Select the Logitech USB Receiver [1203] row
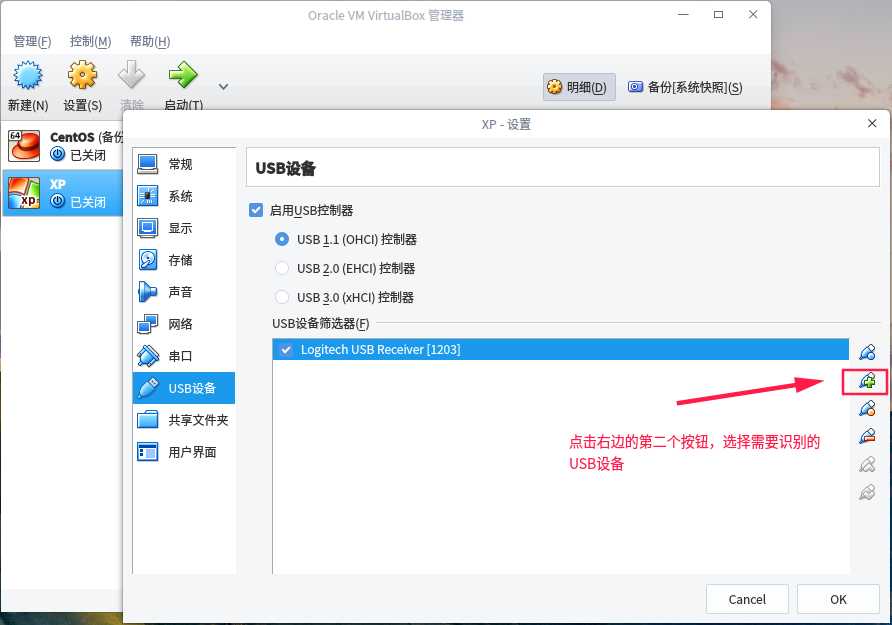This screenshot has width=892, height=625. point(560,350)
